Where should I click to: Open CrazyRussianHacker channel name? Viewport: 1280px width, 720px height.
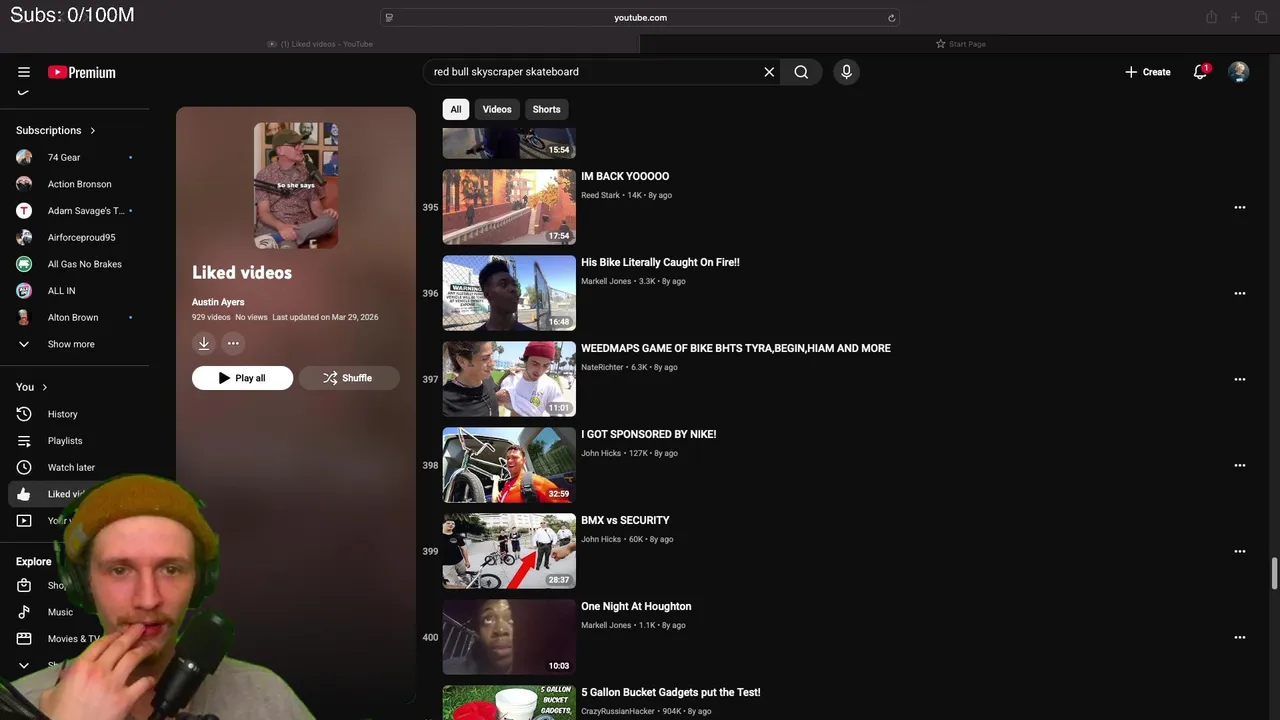point(618,711)
